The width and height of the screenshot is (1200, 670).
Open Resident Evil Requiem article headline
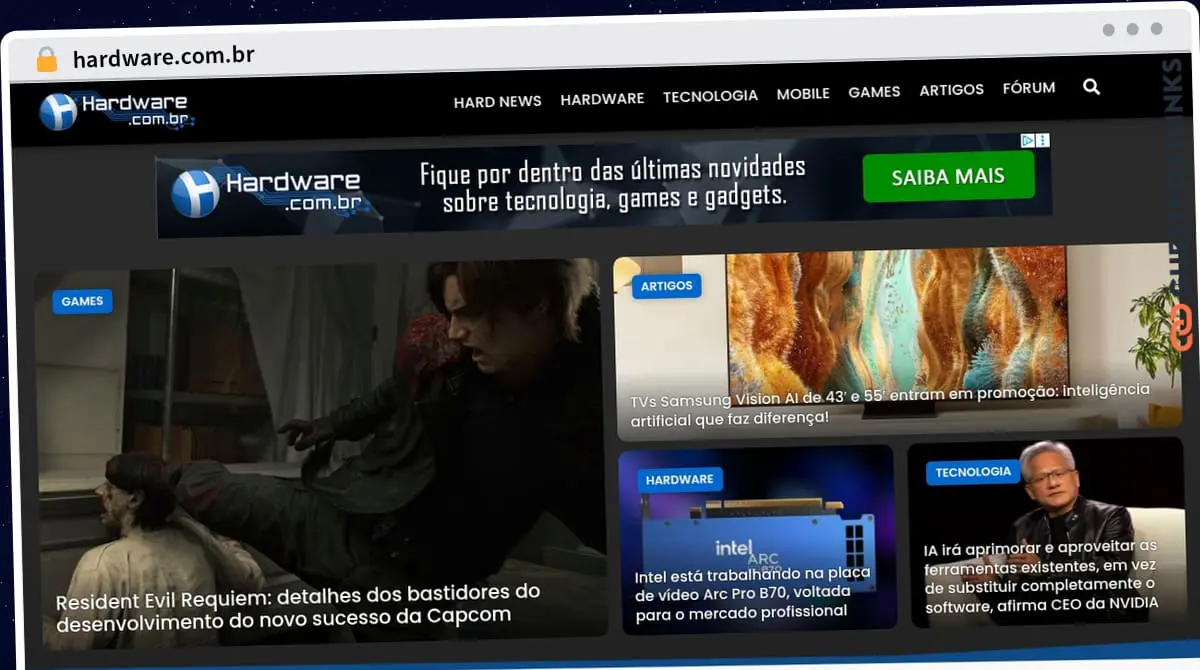298,606
